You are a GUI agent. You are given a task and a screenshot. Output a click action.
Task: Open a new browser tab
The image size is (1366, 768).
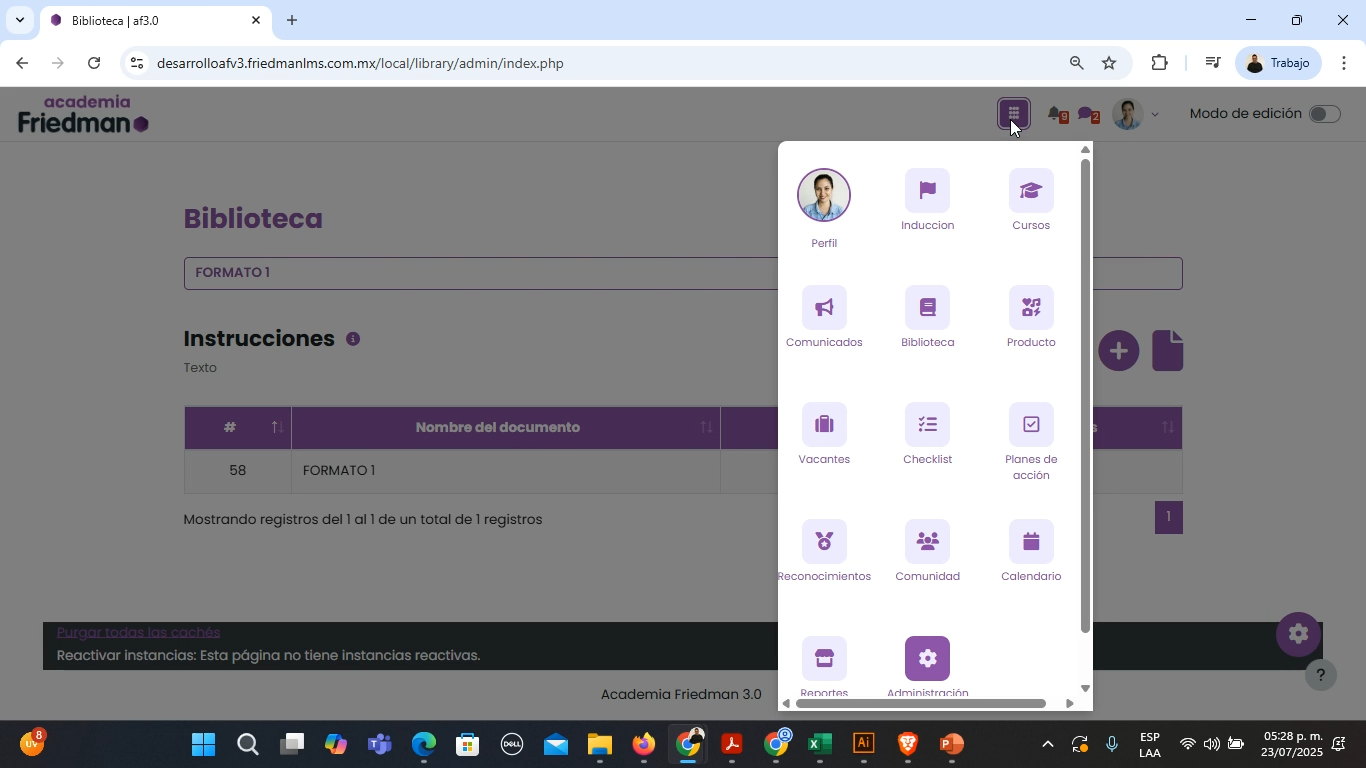click(292, 20)
